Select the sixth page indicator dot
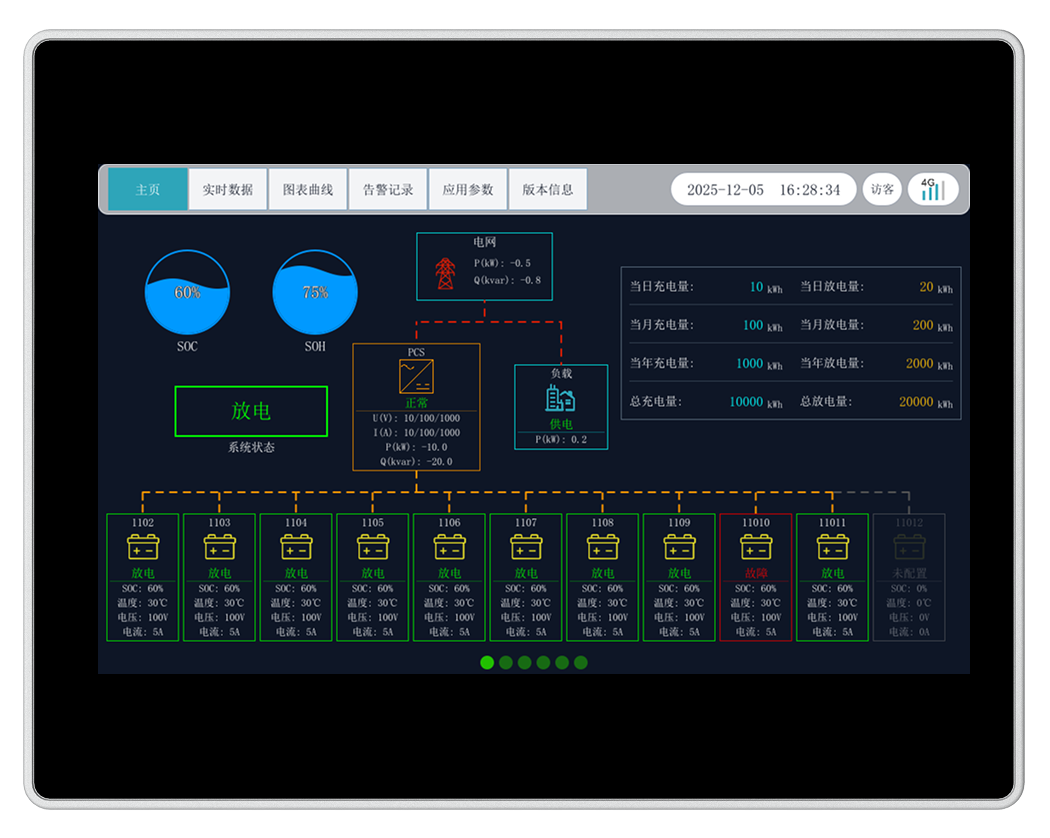1050x838 pixels. (581, 662)
